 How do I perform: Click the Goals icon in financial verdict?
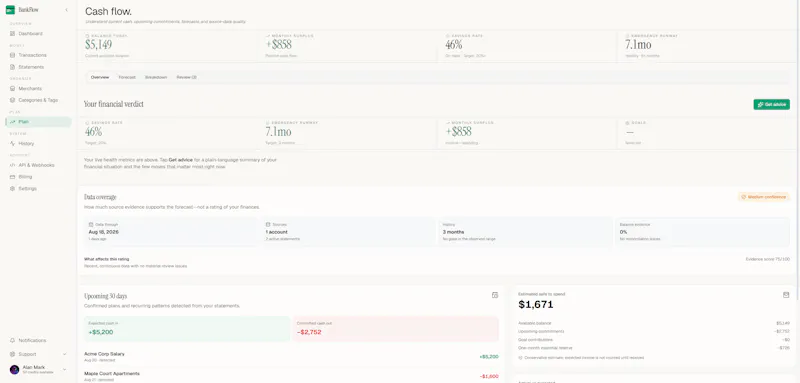click(628, 123)
